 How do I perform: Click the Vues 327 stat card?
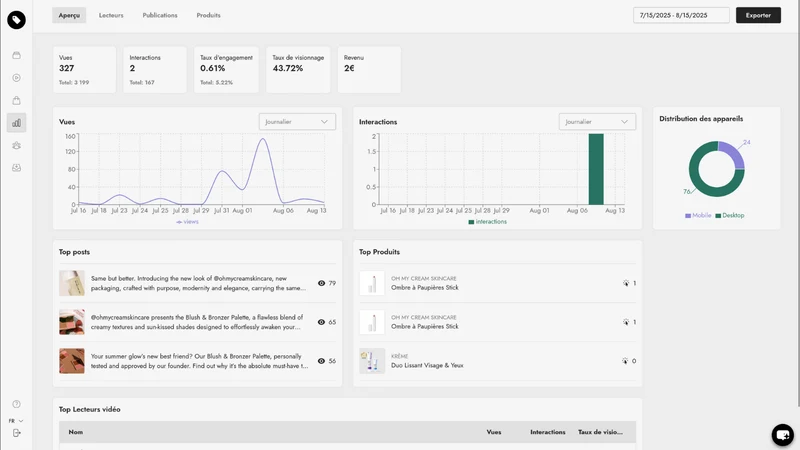pos(85,70)
